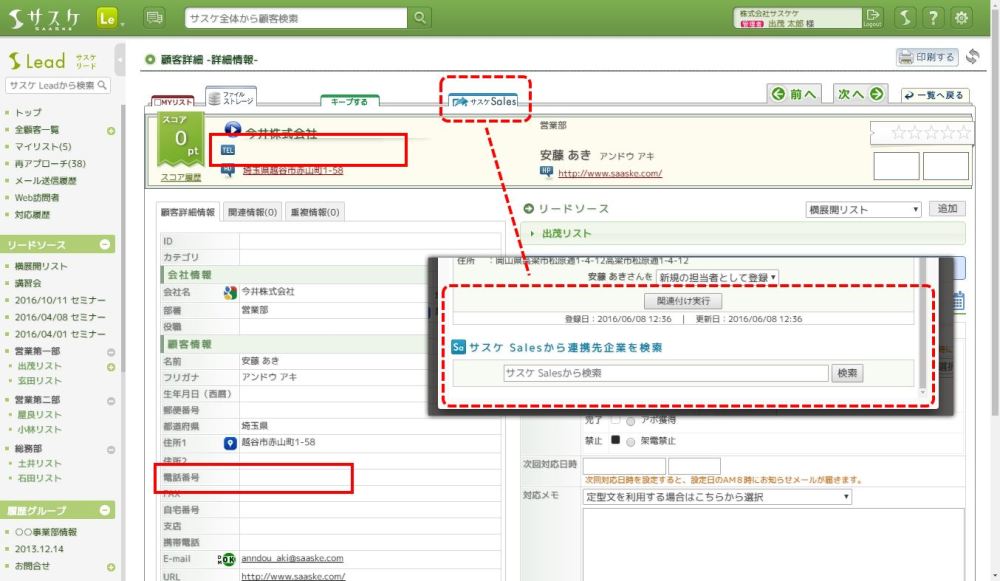Open the 新規の担当者として登録 dropdown

(717, 276)
